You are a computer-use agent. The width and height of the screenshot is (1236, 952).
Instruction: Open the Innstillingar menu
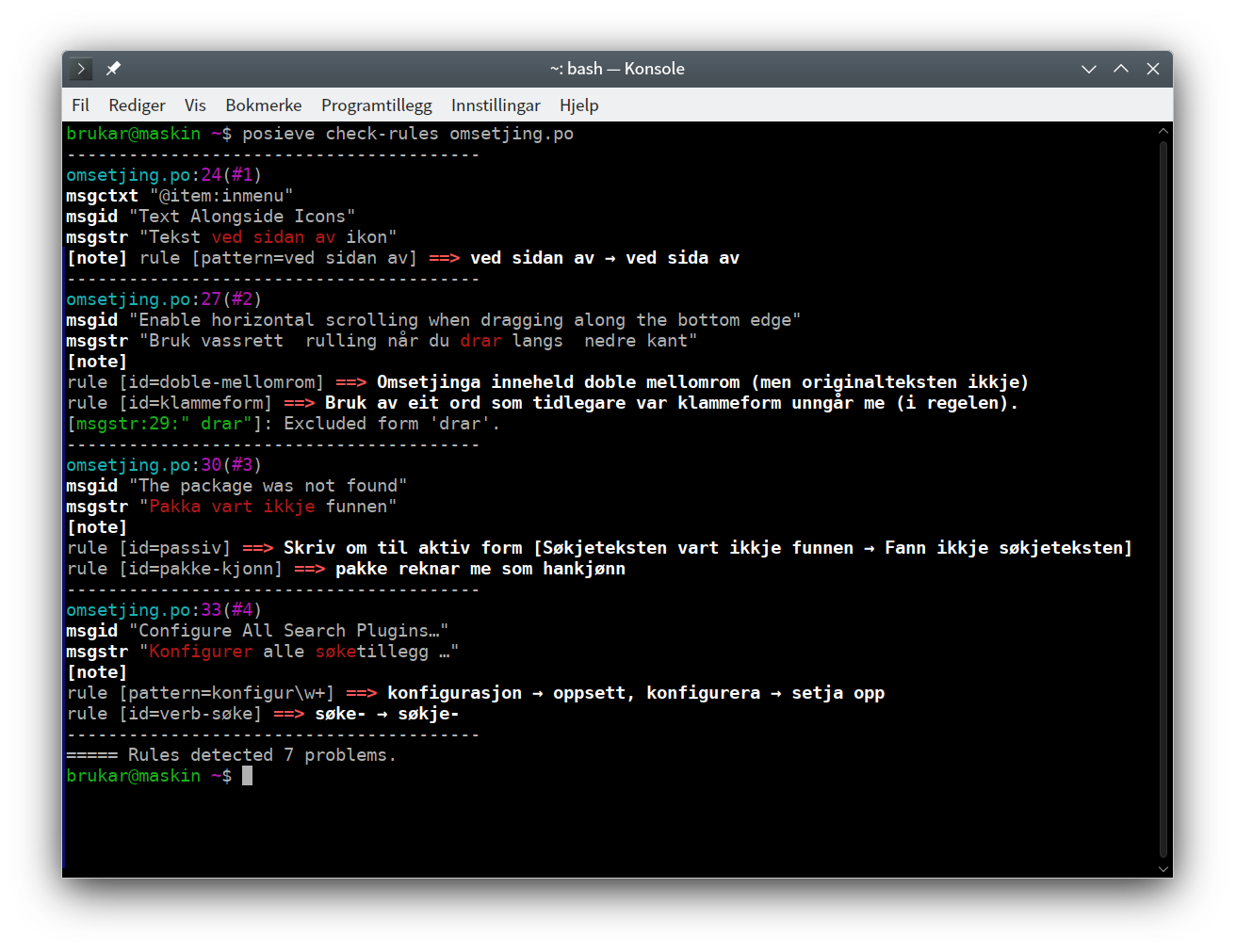tap(496, 105)
